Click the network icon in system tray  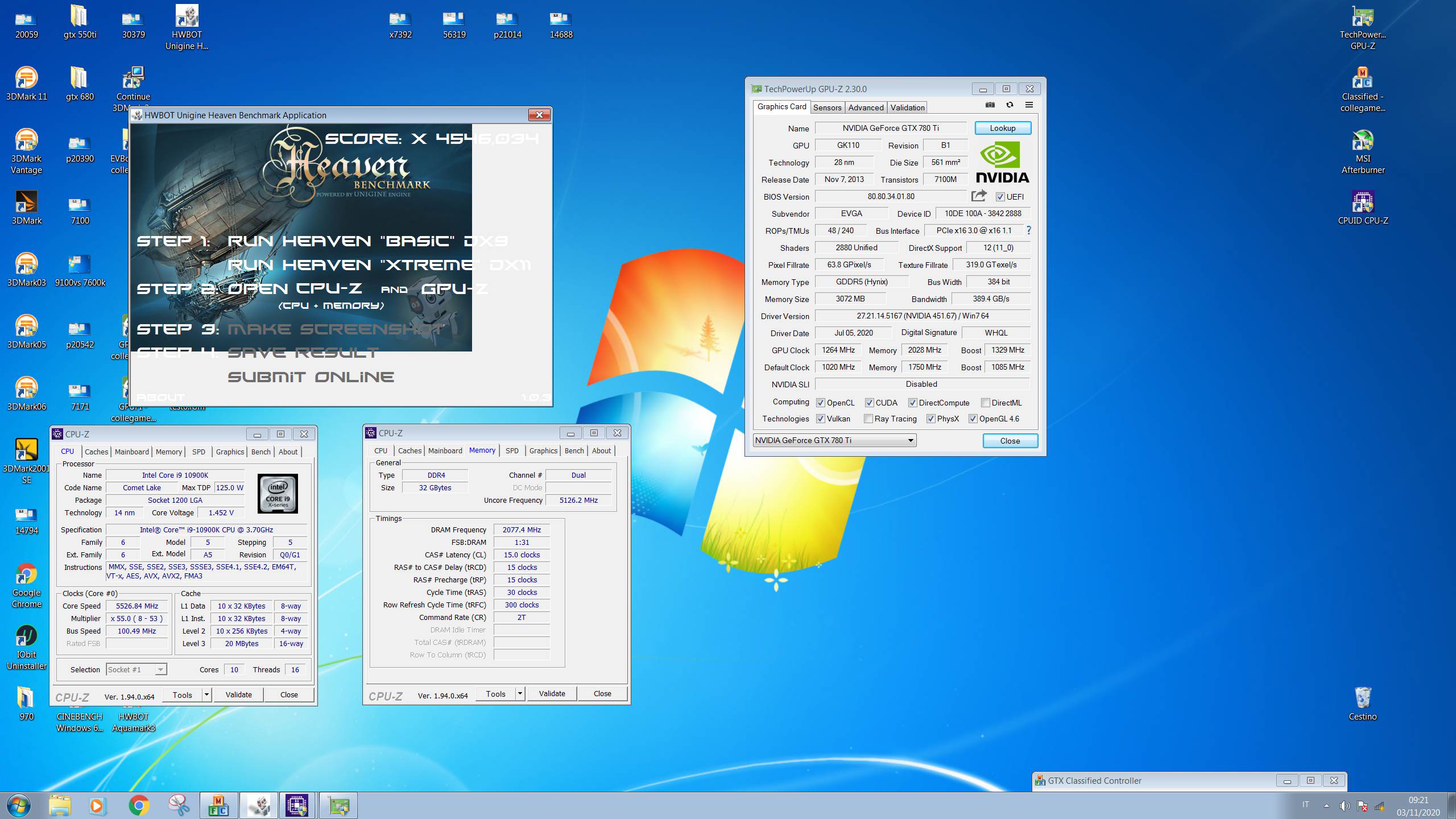click(1379, 806)
